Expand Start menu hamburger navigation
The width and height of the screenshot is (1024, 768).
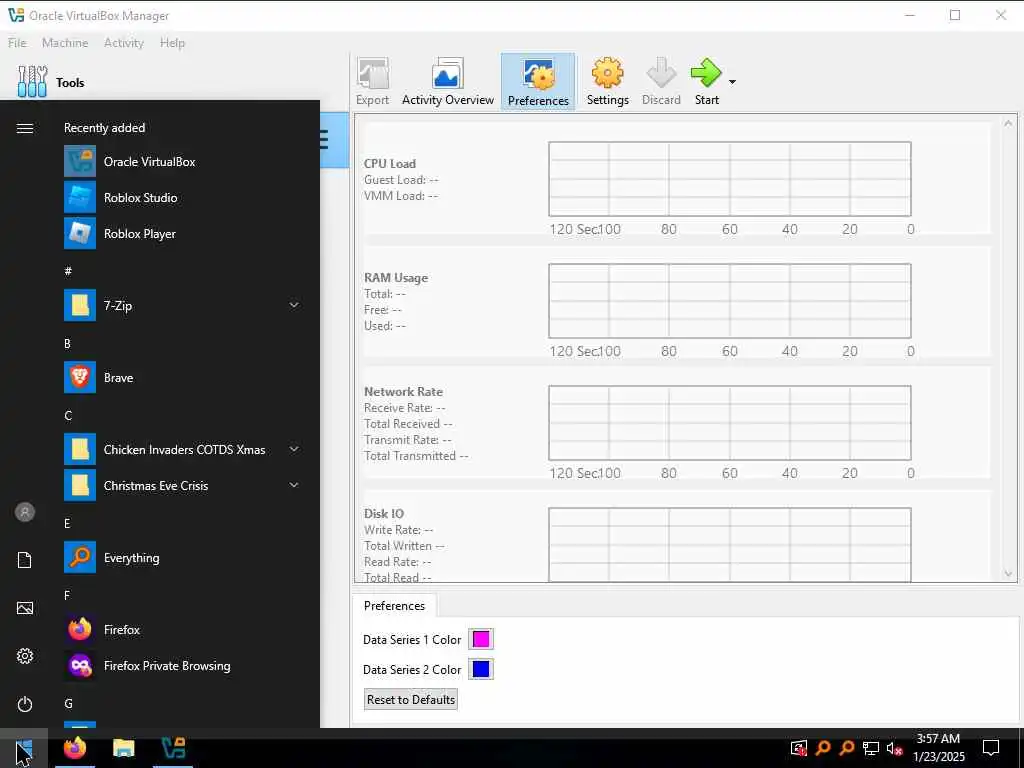pyautogui.click(x=25, y=128)
